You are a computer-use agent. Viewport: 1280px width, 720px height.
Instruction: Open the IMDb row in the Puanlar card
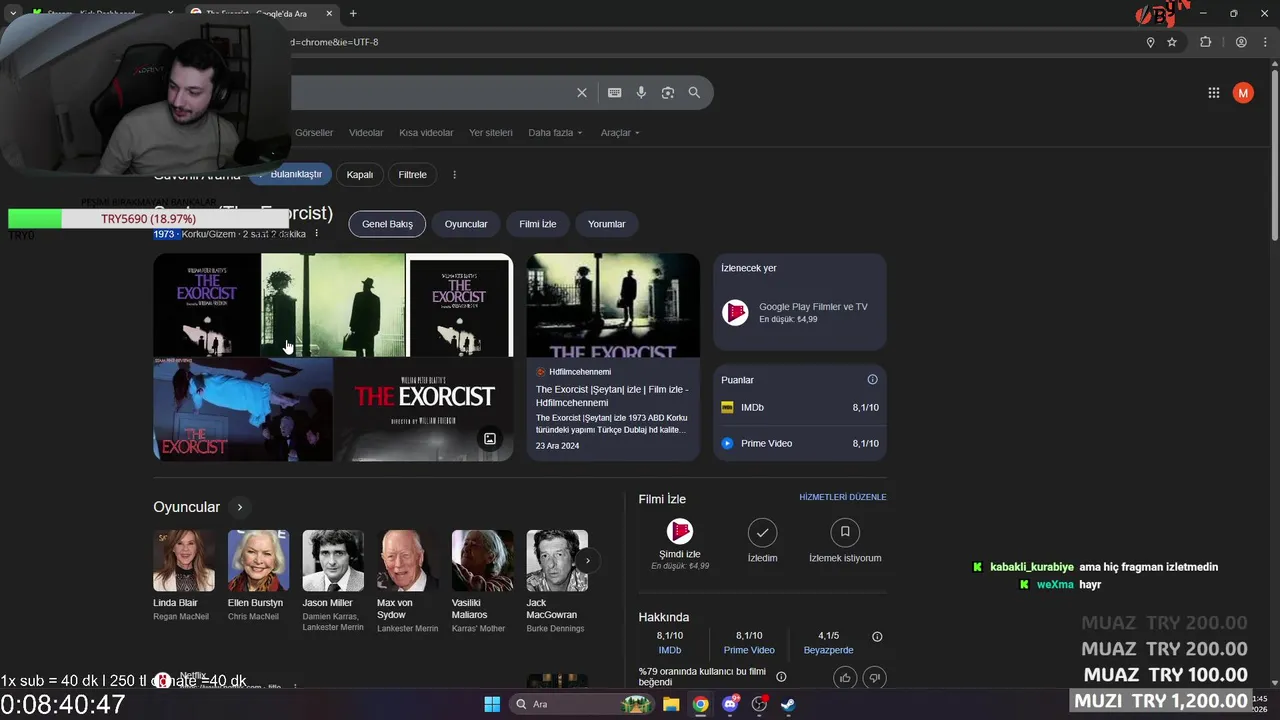tap(800, 408)
